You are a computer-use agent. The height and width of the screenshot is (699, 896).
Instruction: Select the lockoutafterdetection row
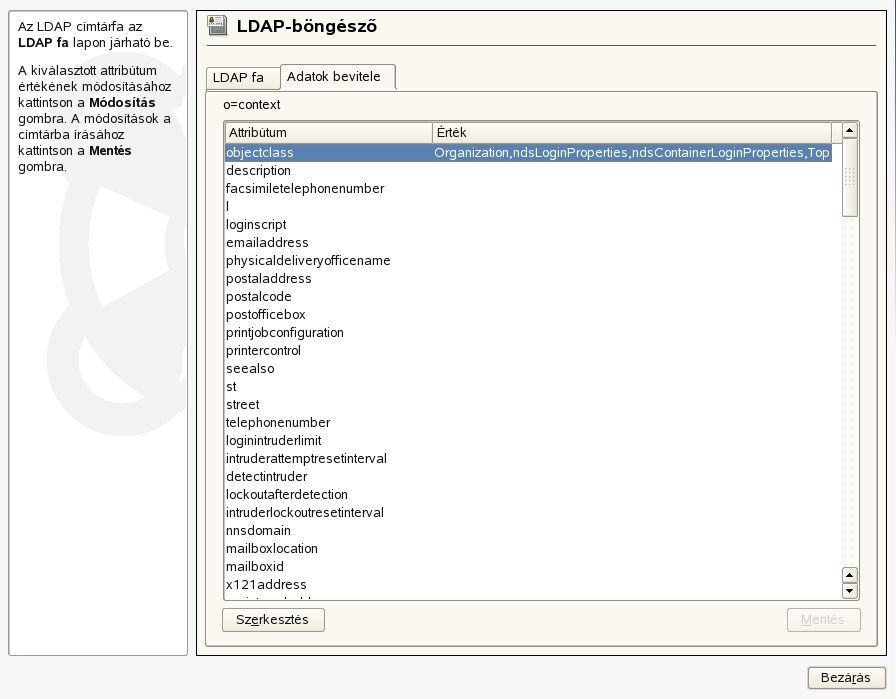click(x=528, y=495)
